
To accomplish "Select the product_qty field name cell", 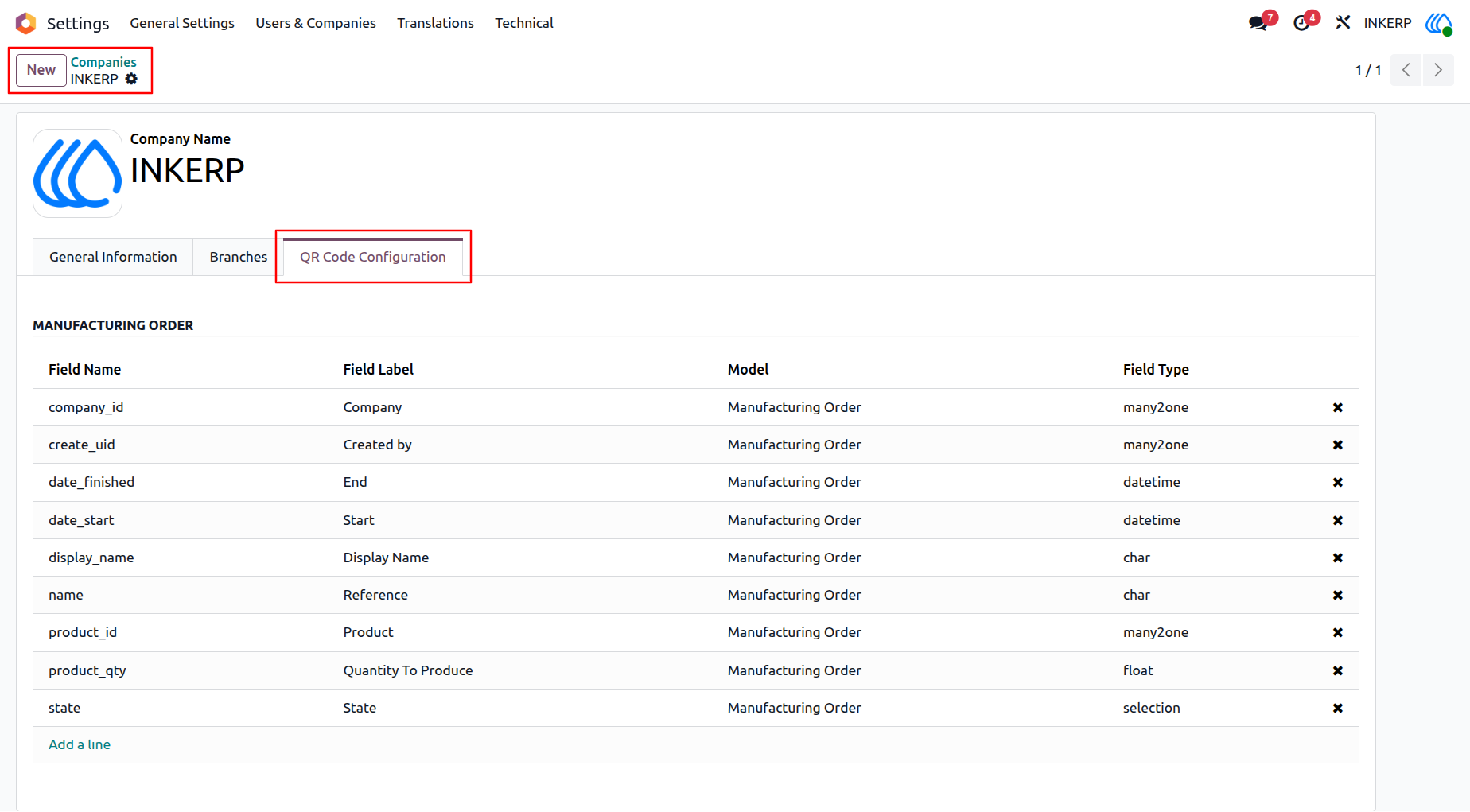I will 87,670.
